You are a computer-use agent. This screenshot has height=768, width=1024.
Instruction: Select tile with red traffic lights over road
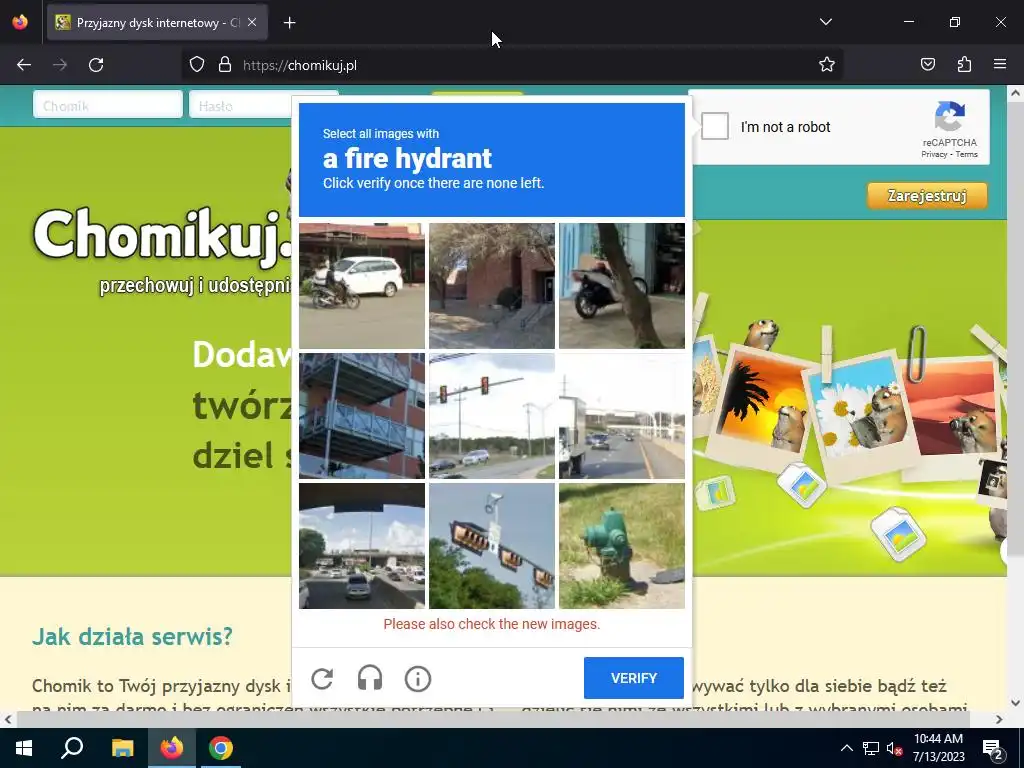(x=492, y=416)
